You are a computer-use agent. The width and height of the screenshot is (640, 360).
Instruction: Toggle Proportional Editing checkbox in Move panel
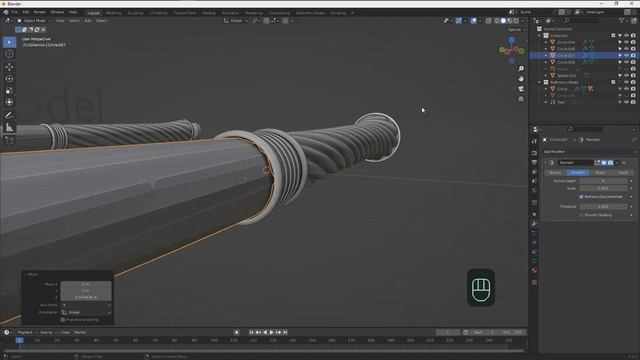tap(62, 320)
